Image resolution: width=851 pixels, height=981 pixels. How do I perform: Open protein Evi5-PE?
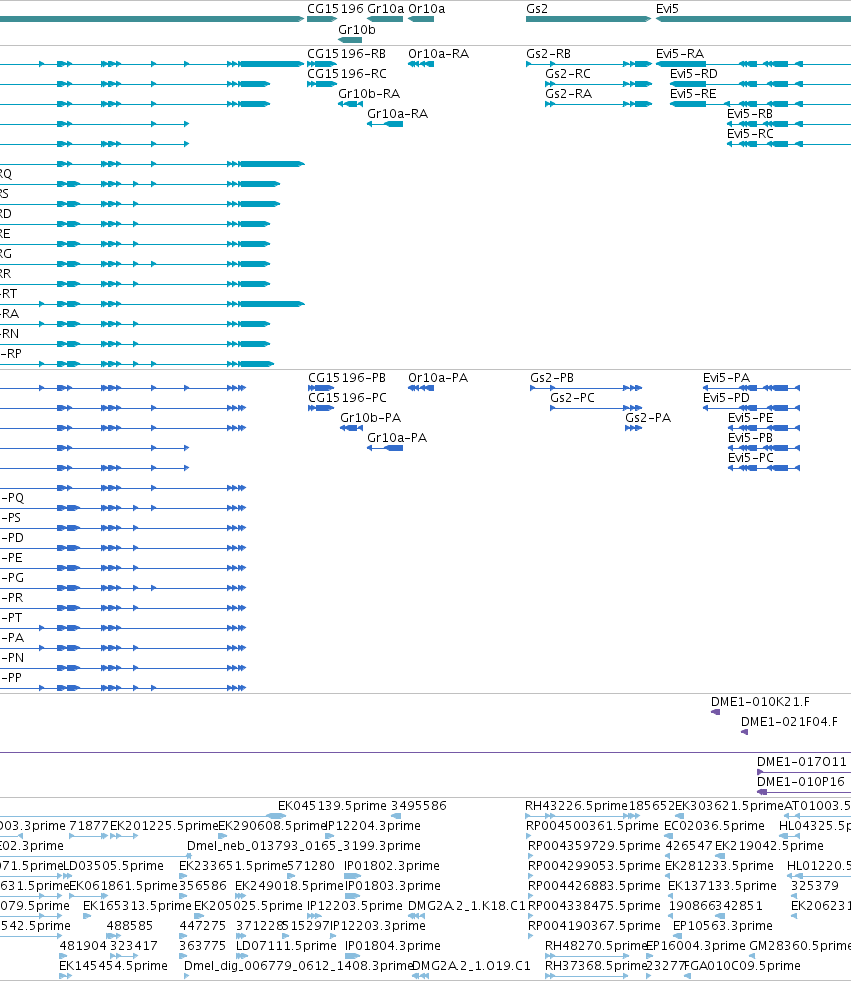[x=750, y=418]
